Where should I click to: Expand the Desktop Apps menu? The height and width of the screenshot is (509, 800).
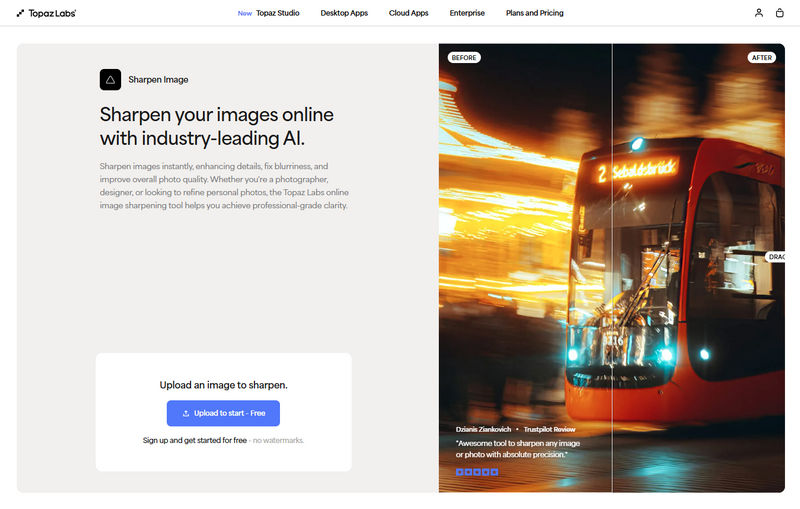[344, 13]
